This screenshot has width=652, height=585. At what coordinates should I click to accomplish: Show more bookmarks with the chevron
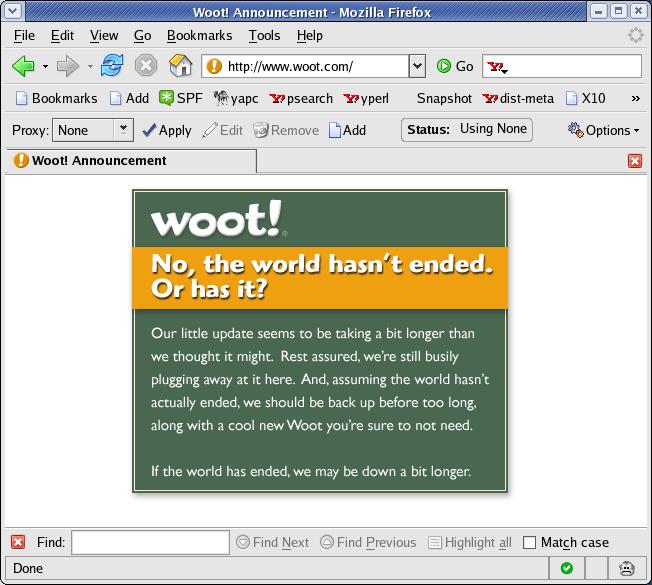click(x=635, y=98)
